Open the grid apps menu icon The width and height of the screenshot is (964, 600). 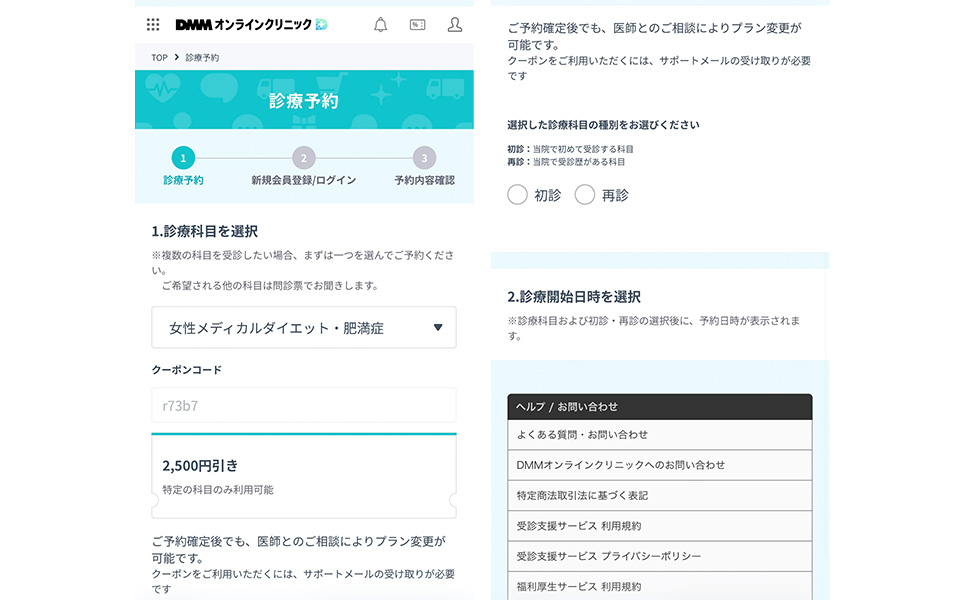point(153,23)
